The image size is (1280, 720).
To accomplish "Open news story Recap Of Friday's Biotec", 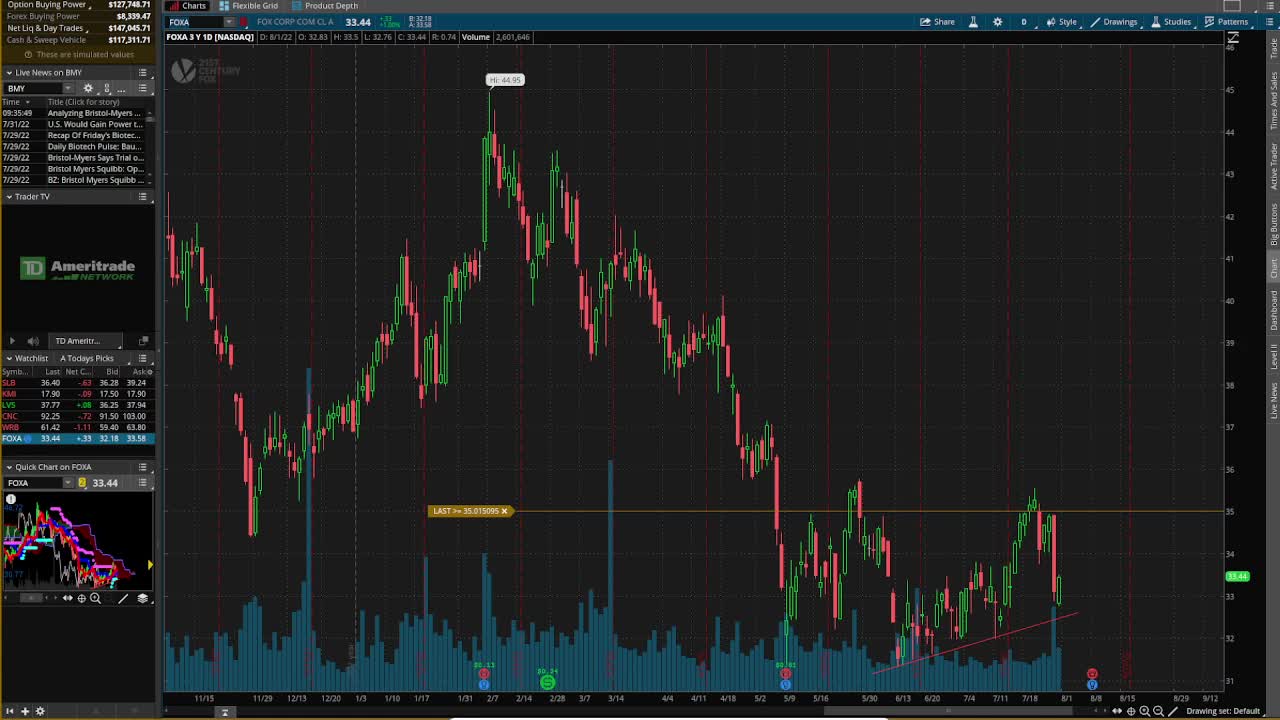I will click(x=95, y=135).
